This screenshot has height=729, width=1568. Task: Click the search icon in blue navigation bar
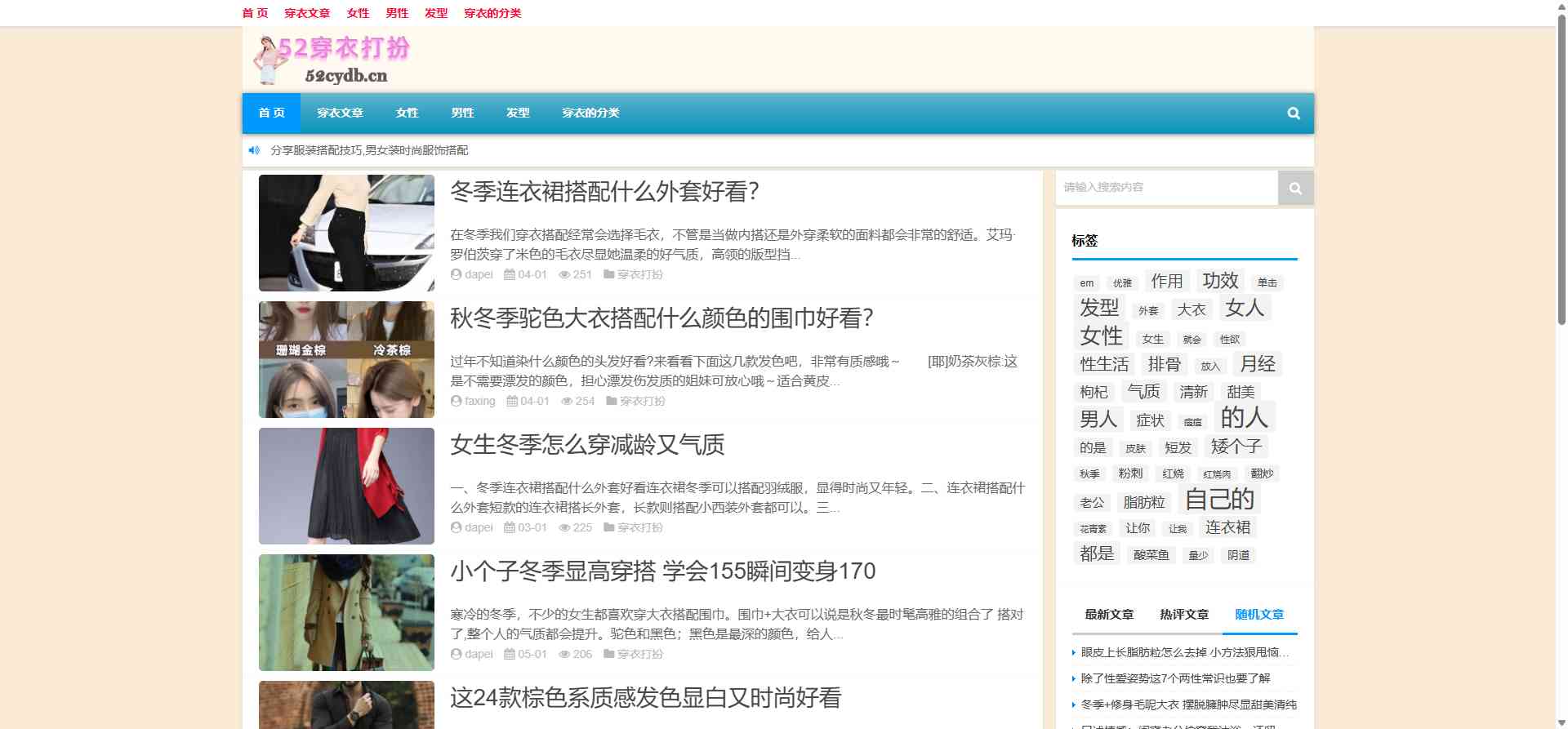1293,113
